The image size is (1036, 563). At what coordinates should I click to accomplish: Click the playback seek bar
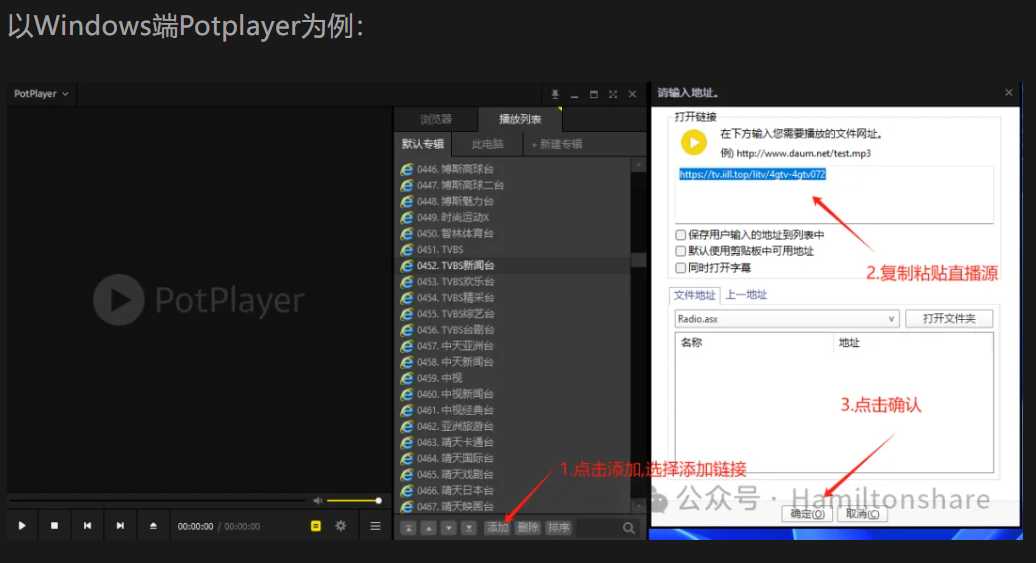point(159,501)
